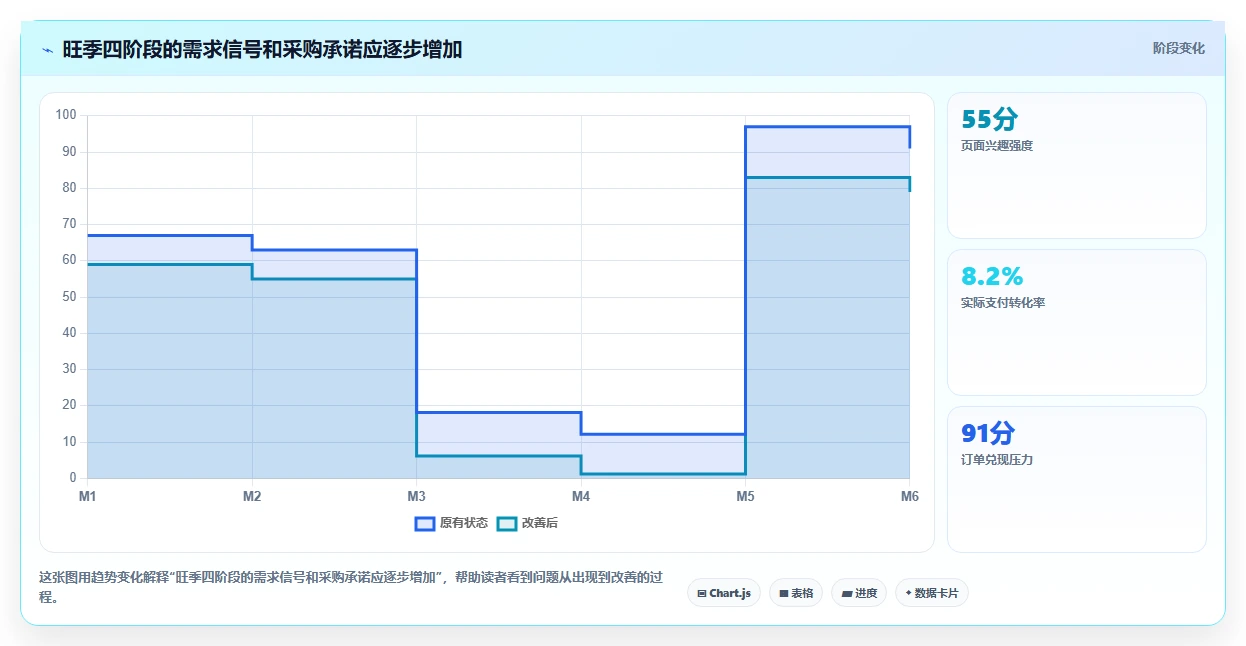This screenshot has width=1246, height=646.
Task: Toggle the 原有状态 legend series
Action: pyautogui.click(x=451, y=523)
